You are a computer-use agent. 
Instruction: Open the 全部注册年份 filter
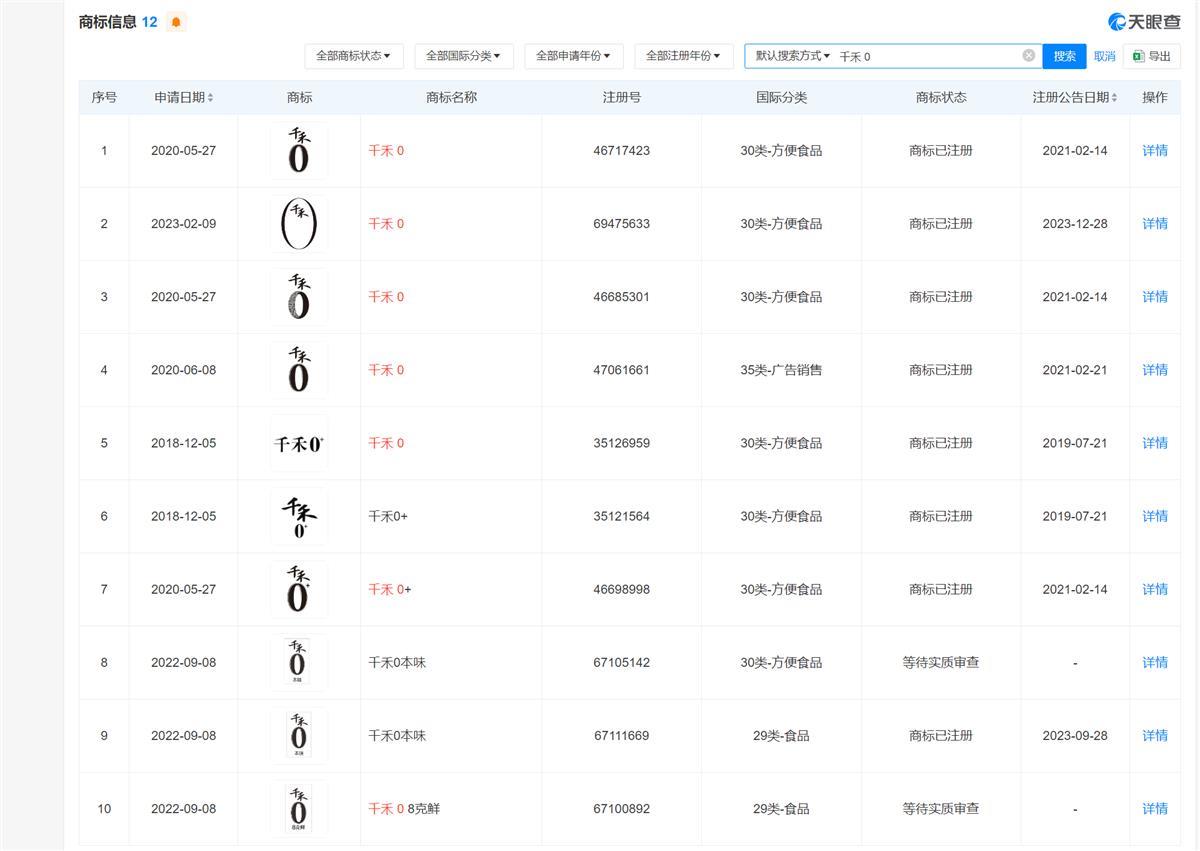pos(683,56)
